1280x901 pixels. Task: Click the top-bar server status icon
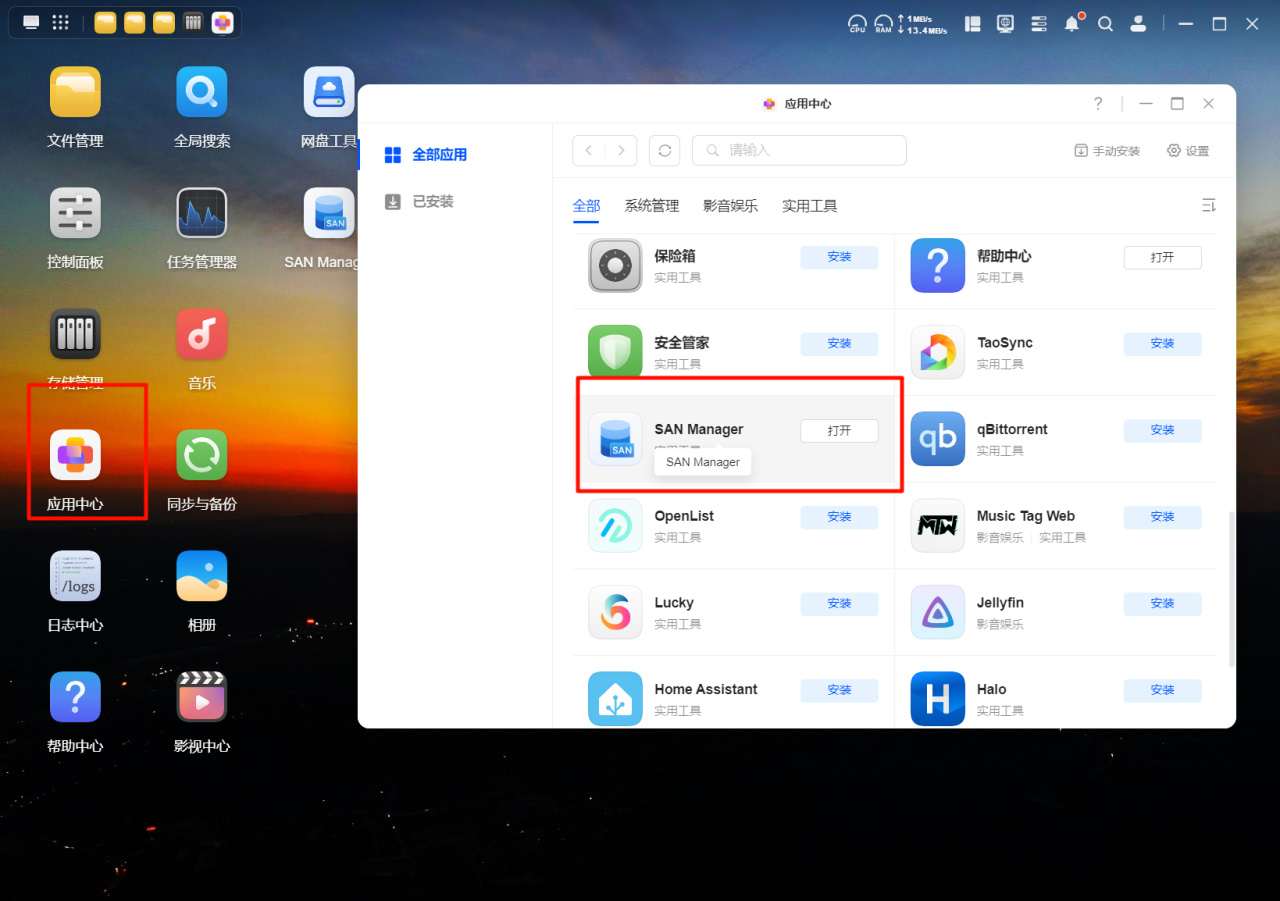click(x=1039, y=23)
